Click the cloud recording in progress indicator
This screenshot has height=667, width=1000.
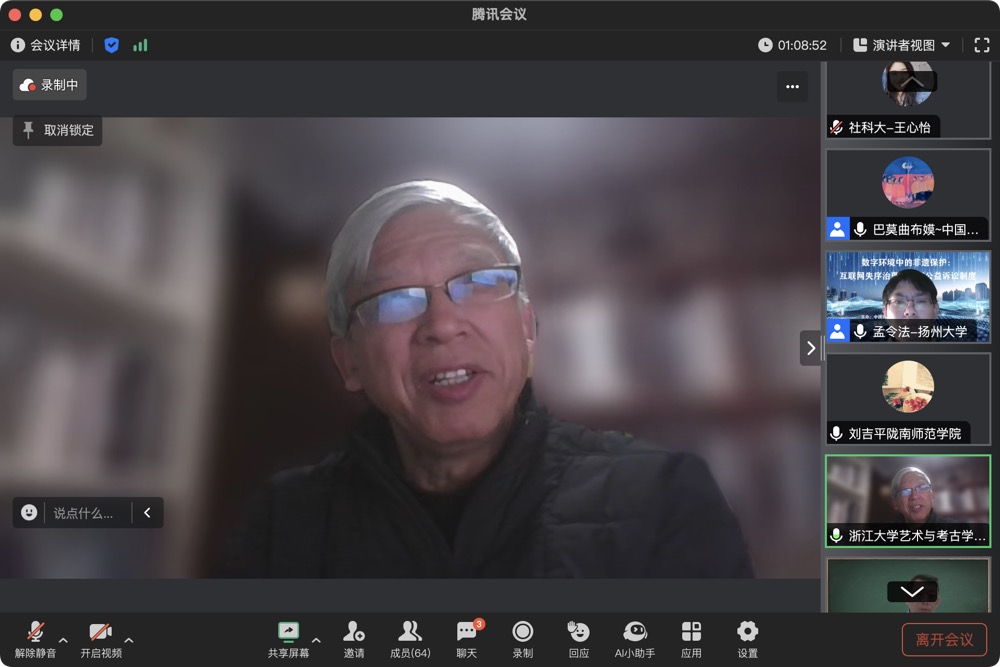pos(50,85)
